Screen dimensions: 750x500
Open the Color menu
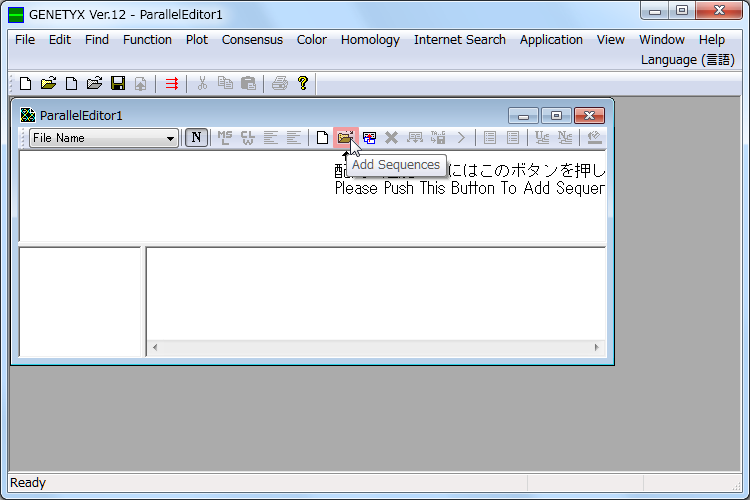tap(311, 40)
